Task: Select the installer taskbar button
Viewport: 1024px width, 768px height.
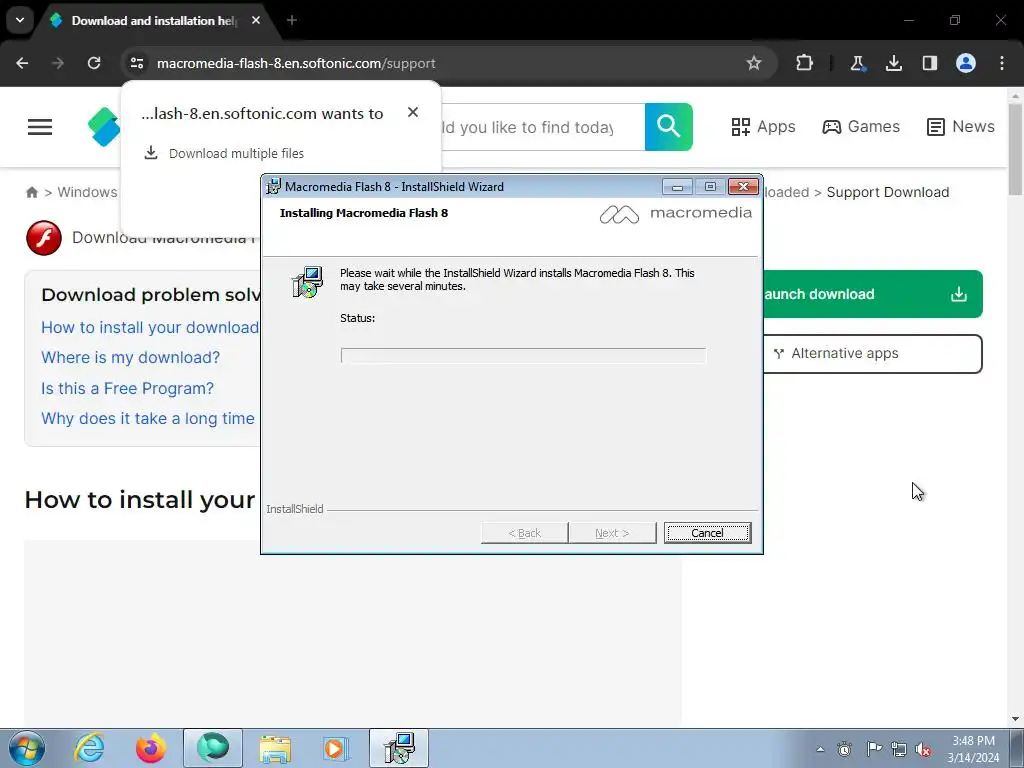Action: (399, 748)
